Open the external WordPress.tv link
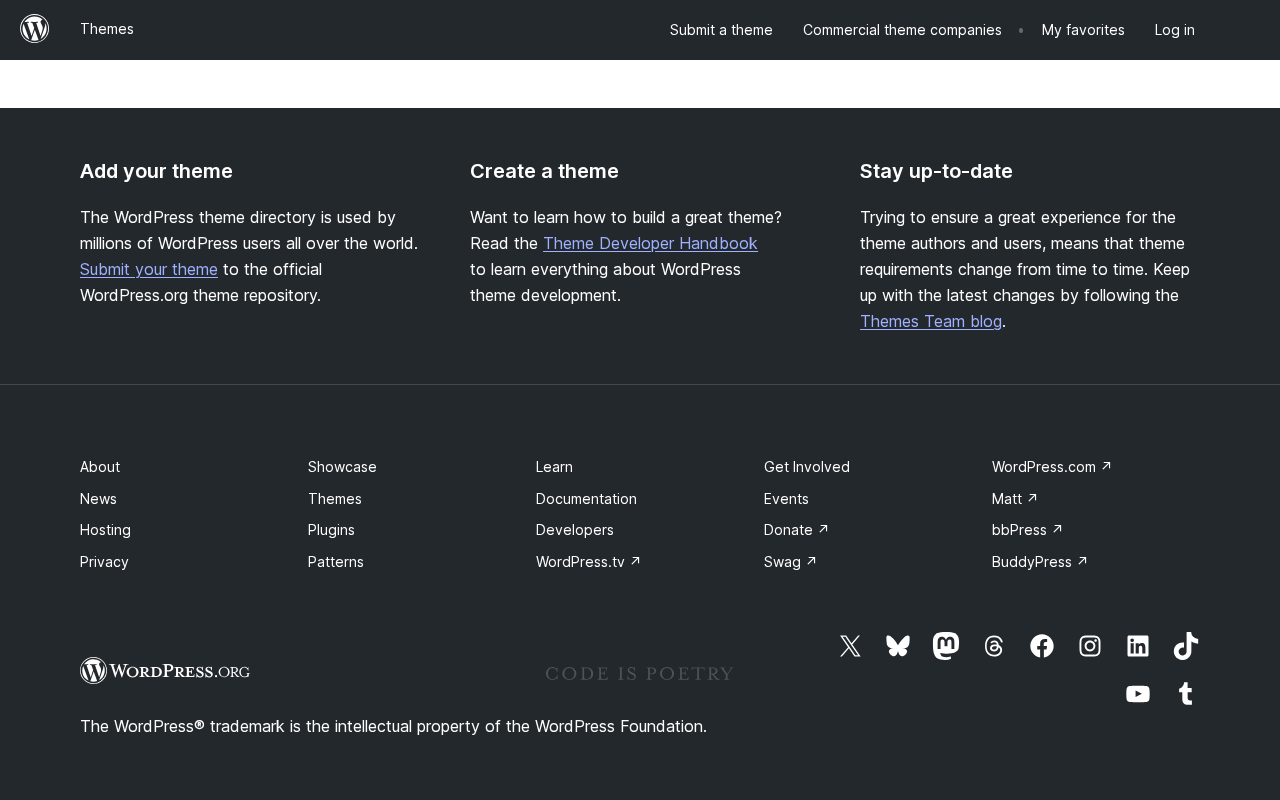Screen dimensions: 1280x800 (588, 562)
